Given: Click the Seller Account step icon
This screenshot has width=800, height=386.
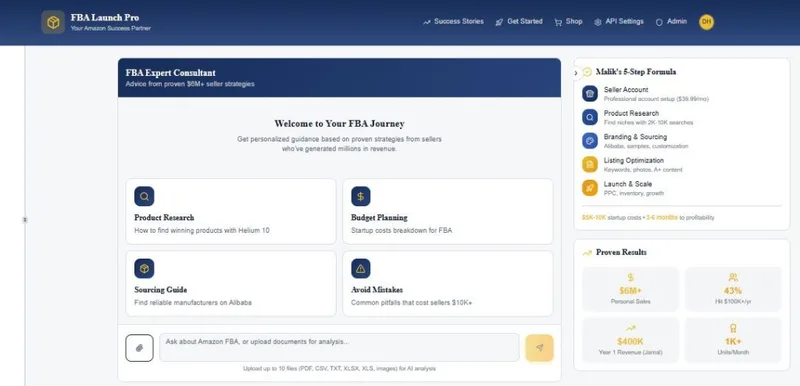Looking at the screenshot, I should pyautogui.click(x=590, y=93).
